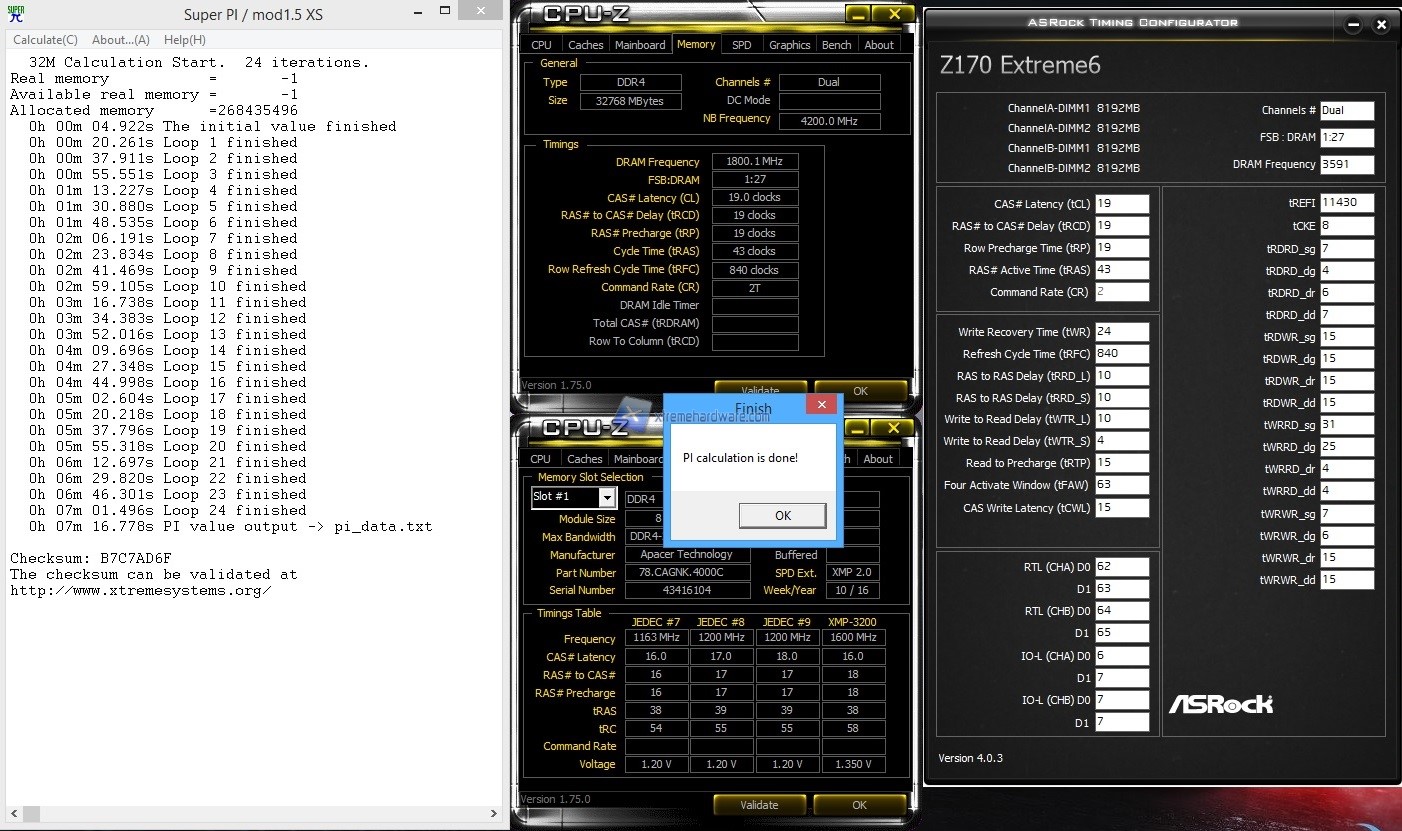Click the tREFI value field
The width and height of the screenshot is (1402, 831).
1346,203
